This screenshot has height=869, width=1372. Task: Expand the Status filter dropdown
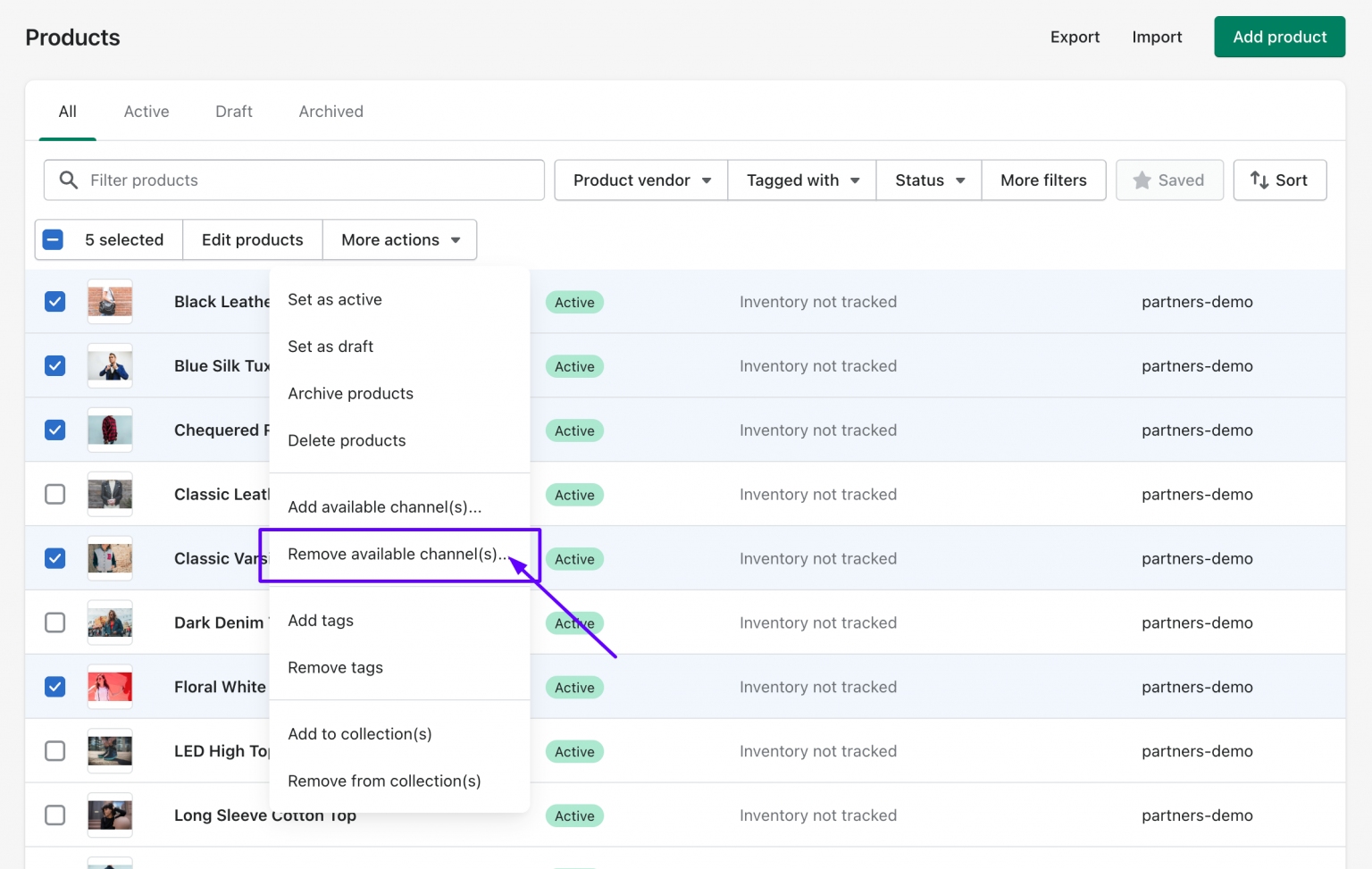(x=928, y=180)
